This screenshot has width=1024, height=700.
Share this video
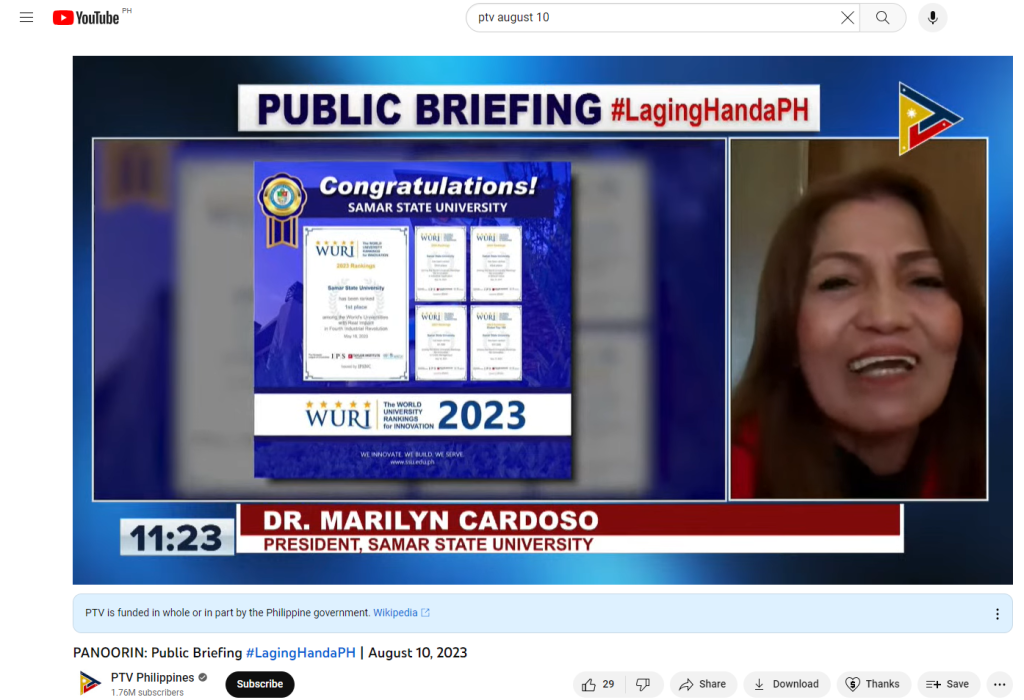pos(702,684)
